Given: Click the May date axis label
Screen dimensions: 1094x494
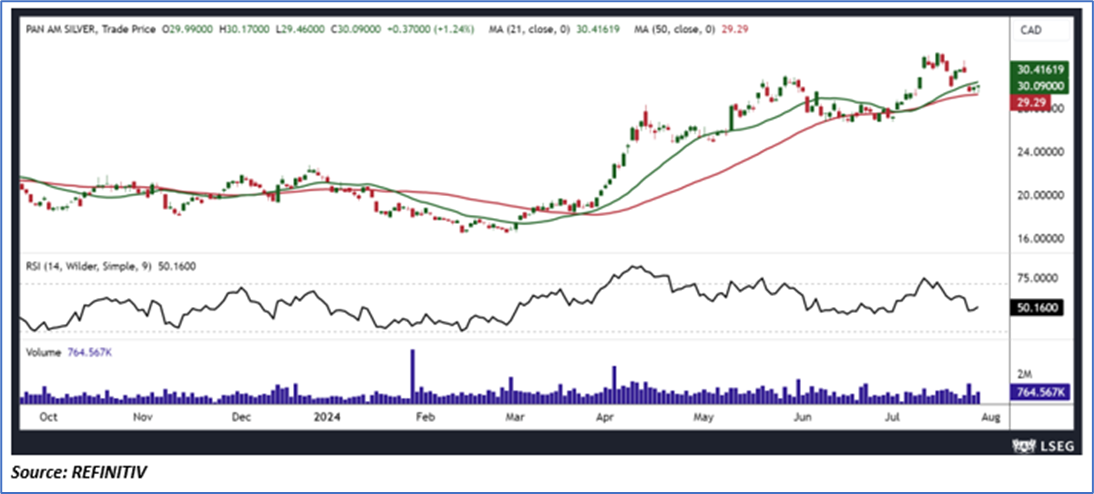Looking at the screenshot, I should [704, 417].
